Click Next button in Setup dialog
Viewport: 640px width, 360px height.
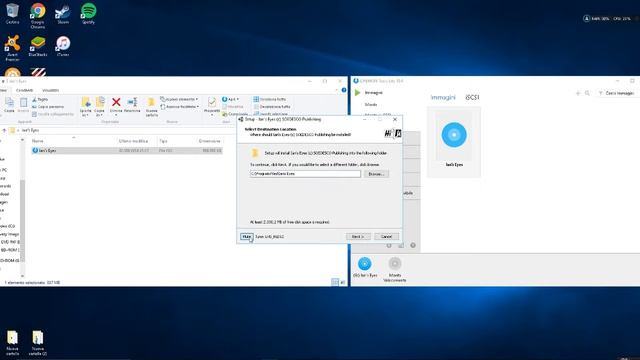coord(358,237)
